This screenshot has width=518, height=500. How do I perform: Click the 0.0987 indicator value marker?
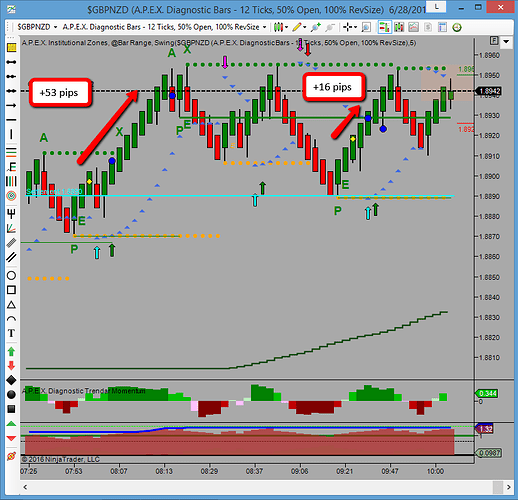(x=489, y=453)
